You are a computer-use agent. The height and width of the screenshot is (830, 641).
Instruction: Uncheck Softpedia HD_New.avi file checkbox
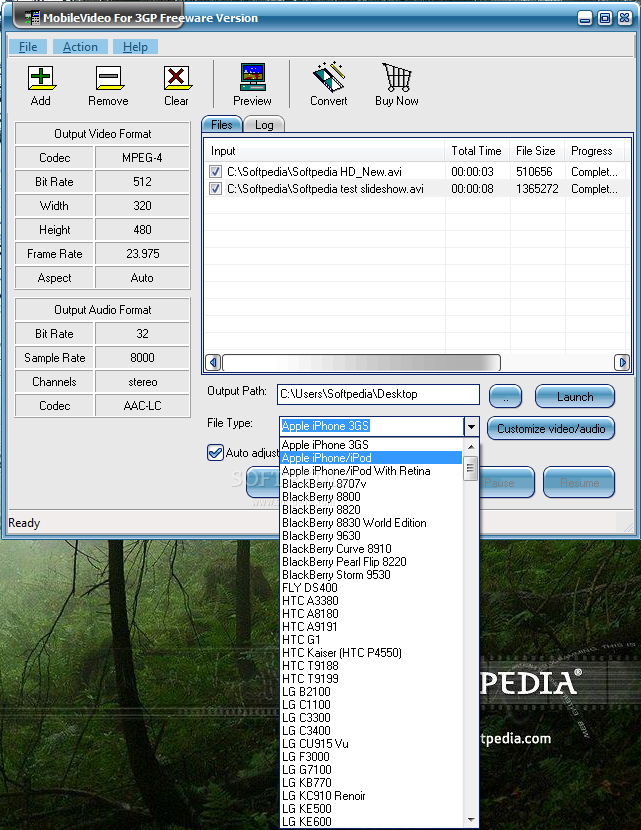point(215,172)
